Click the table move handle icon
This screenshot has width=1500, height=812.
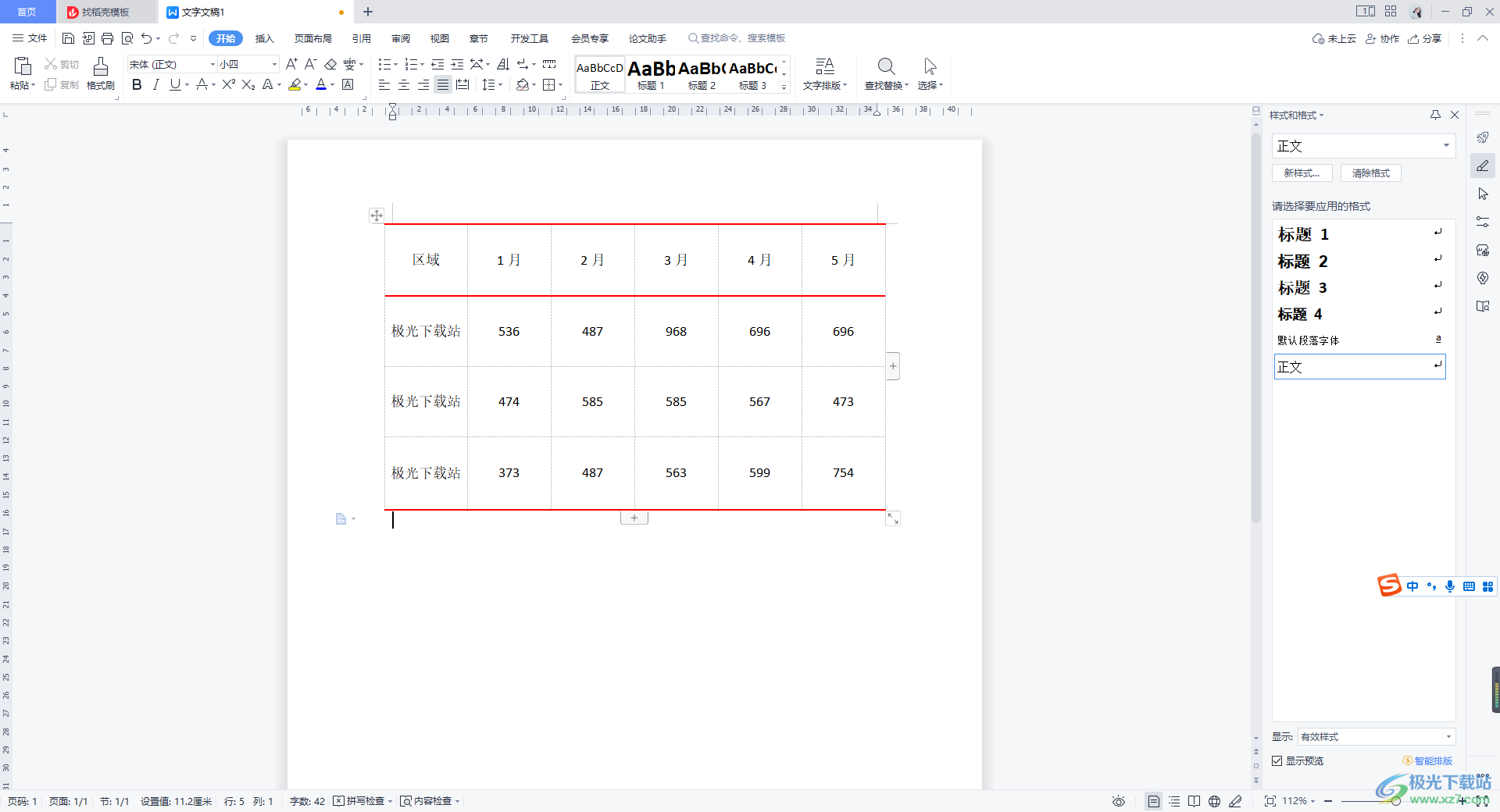tap(377, 215)
